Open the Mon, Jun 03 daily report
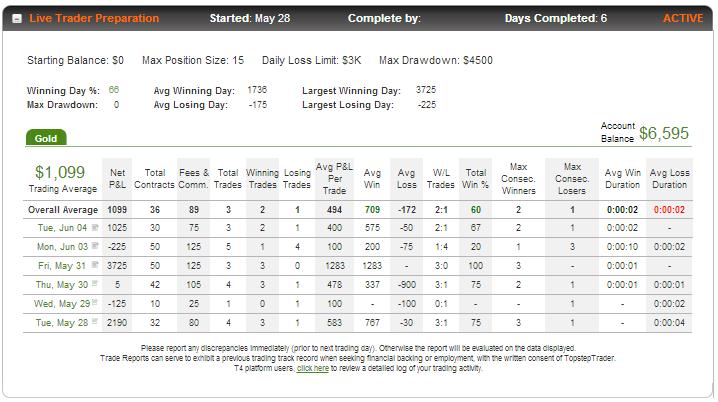The width and height of the screenshot is (718, 402). [62, 247]
